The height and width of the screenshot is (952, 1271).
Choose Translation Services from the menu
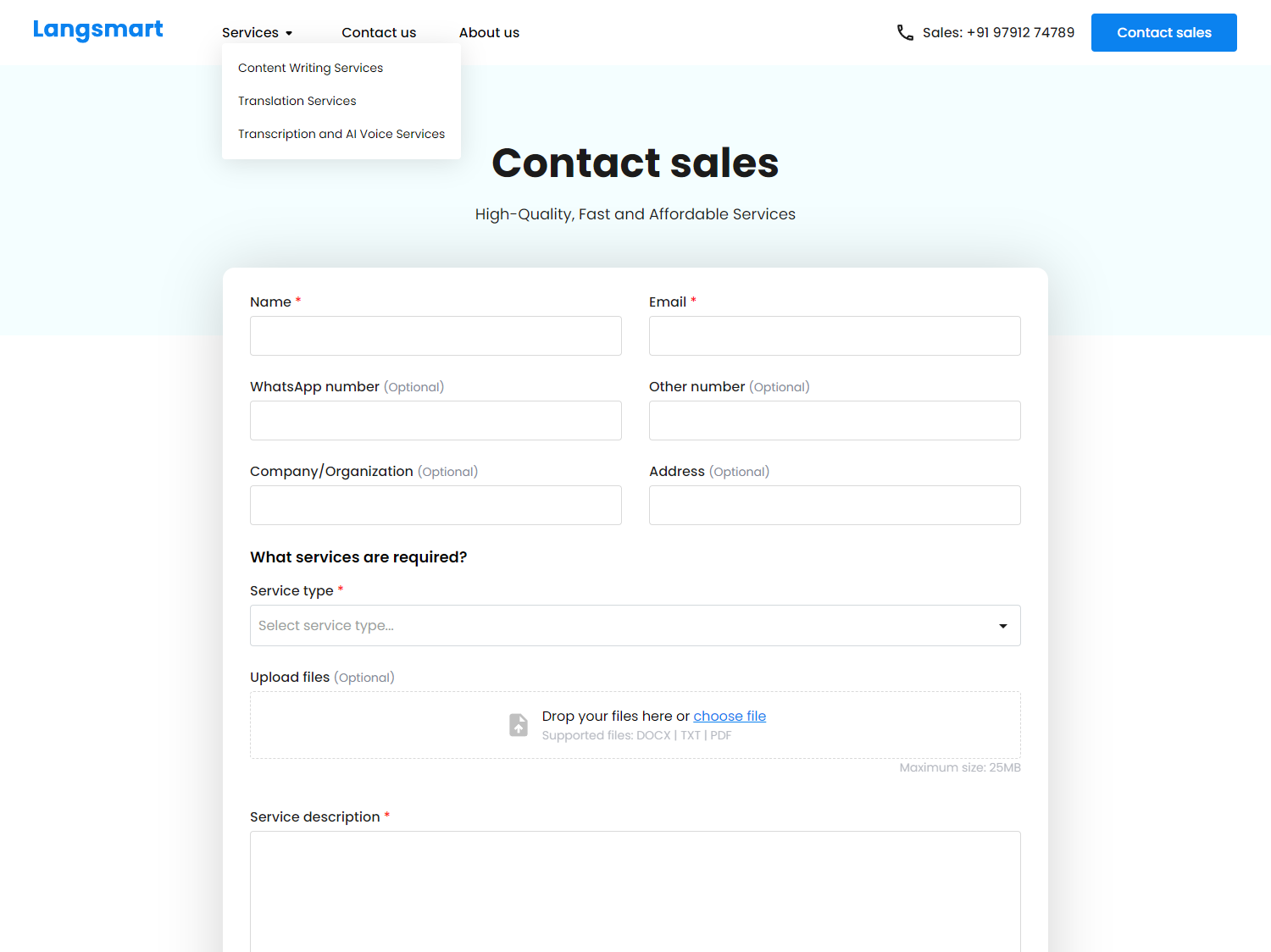(x=297, y=101)
